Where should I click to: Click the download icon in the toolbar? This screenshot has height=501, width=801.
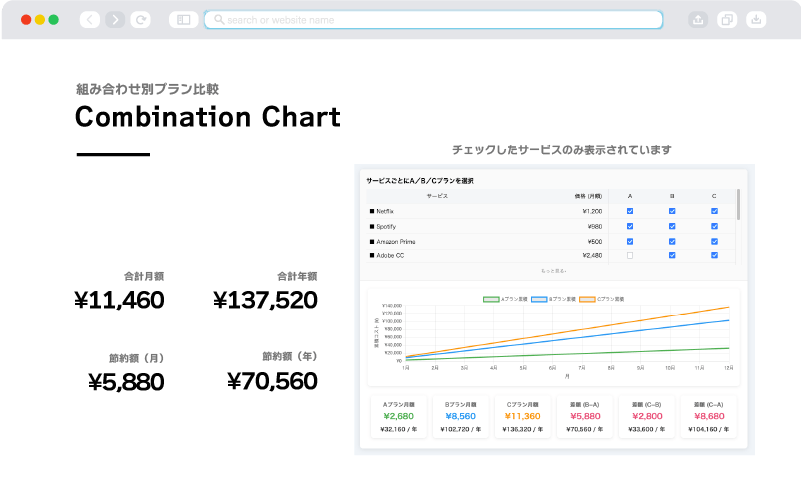756,19
